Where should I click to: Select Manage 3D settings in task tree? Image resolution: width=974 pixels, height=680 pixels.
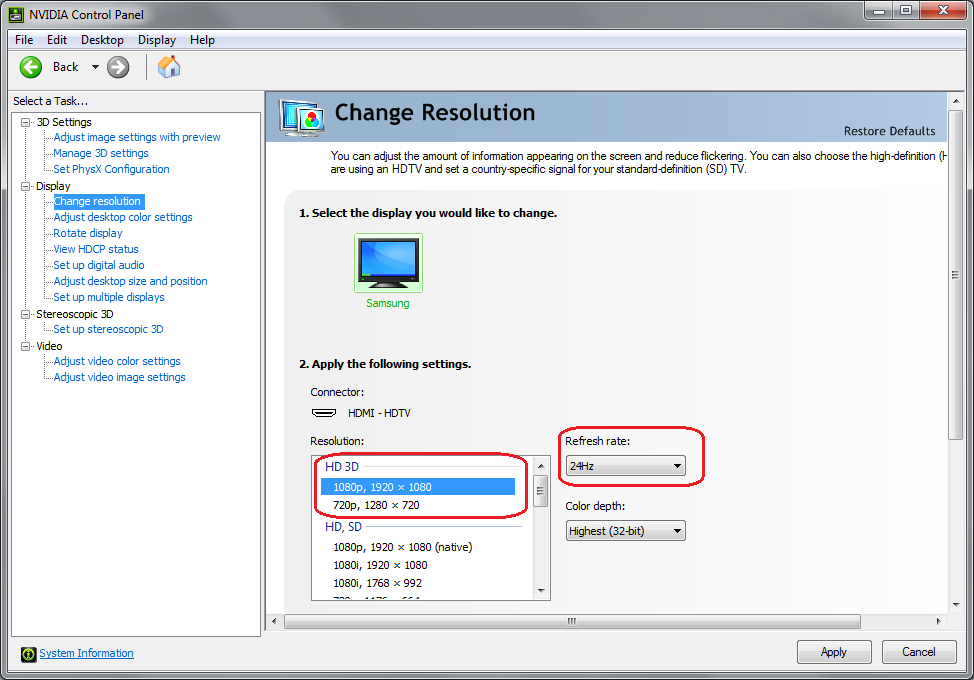[x=101, y=154]
